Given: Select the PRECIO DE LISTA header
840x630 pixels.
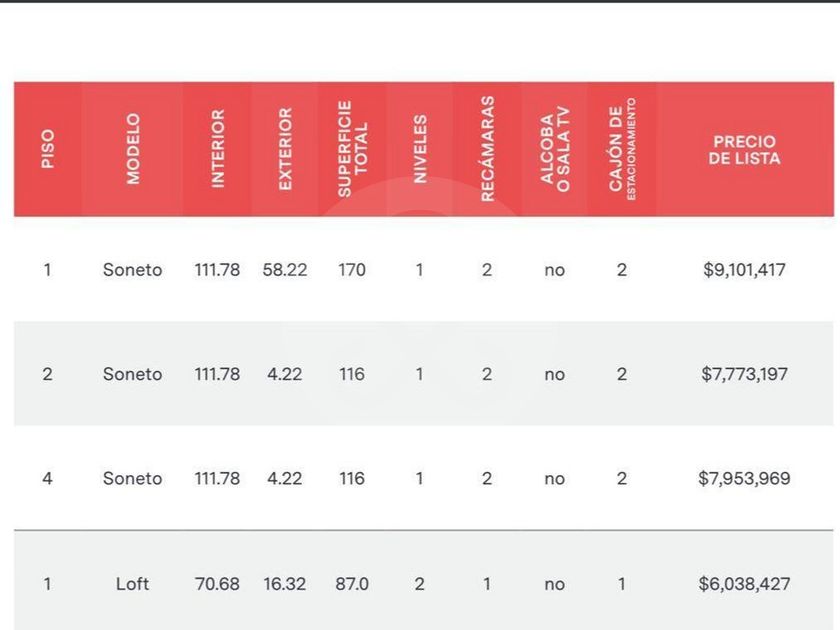Looking at the screenshot, I should [744, 150].
